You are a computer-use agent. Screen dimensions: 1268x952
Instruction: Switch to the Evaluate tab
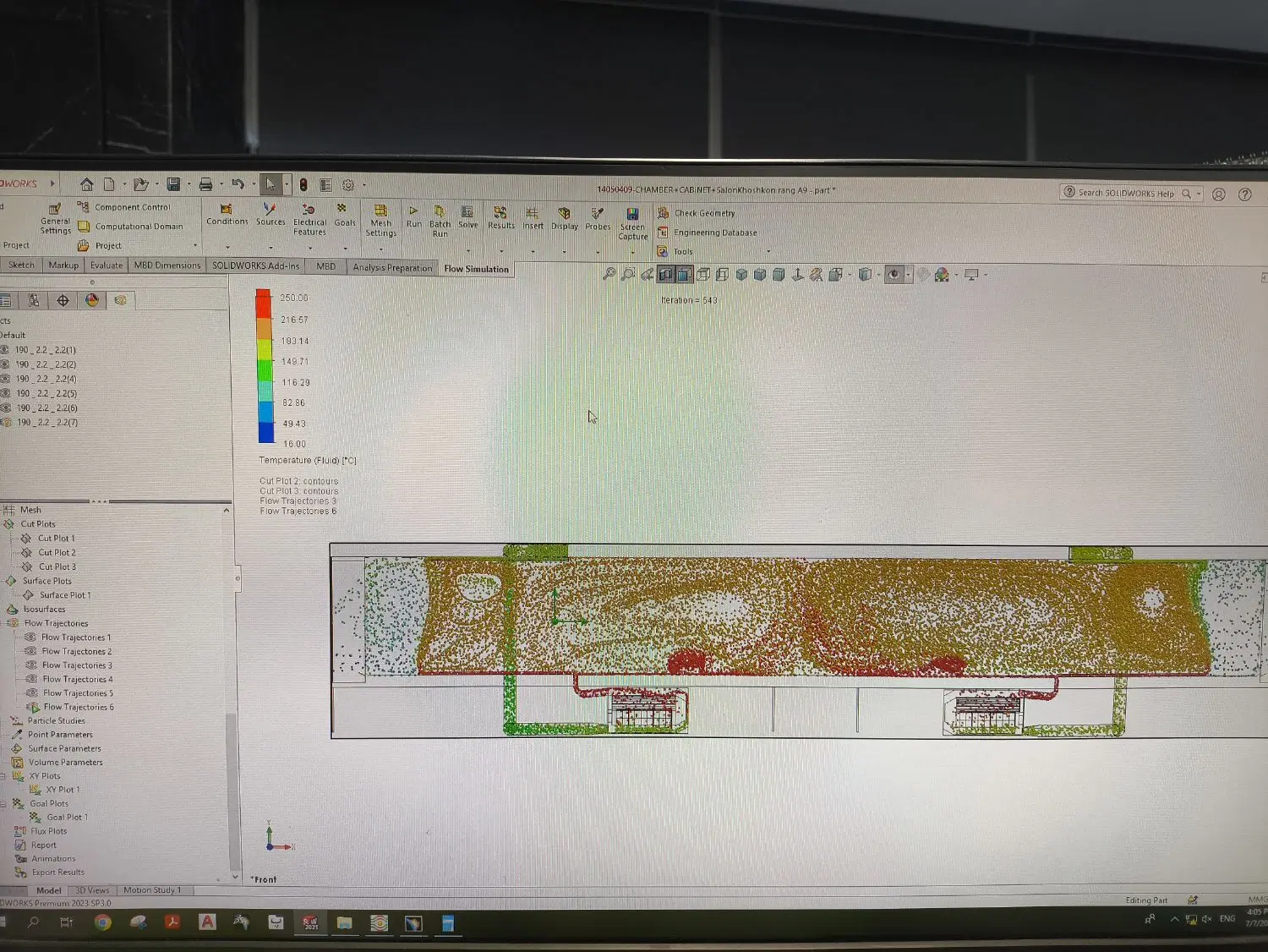pos(107,265)
